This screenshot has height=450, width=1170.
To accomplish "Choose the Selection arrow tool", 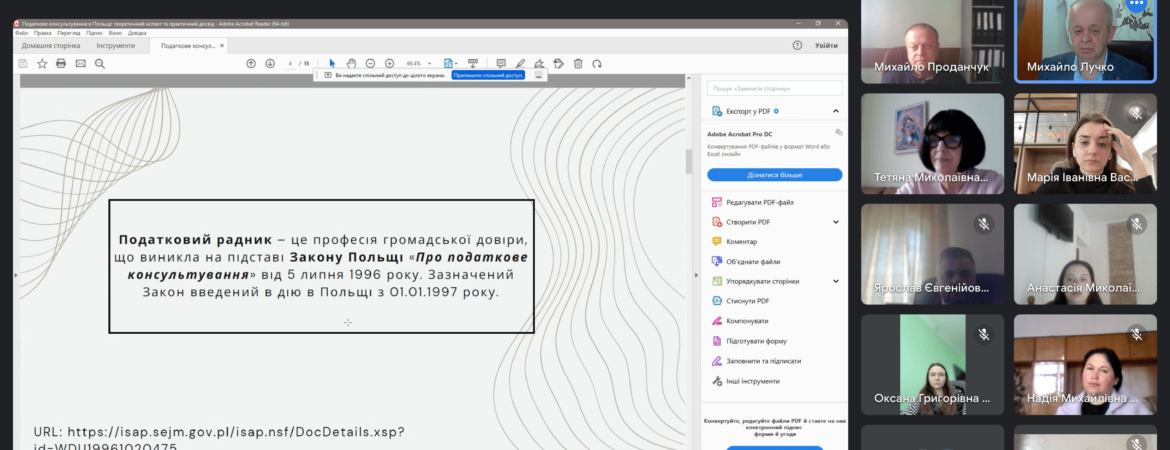I will point(332,63).
